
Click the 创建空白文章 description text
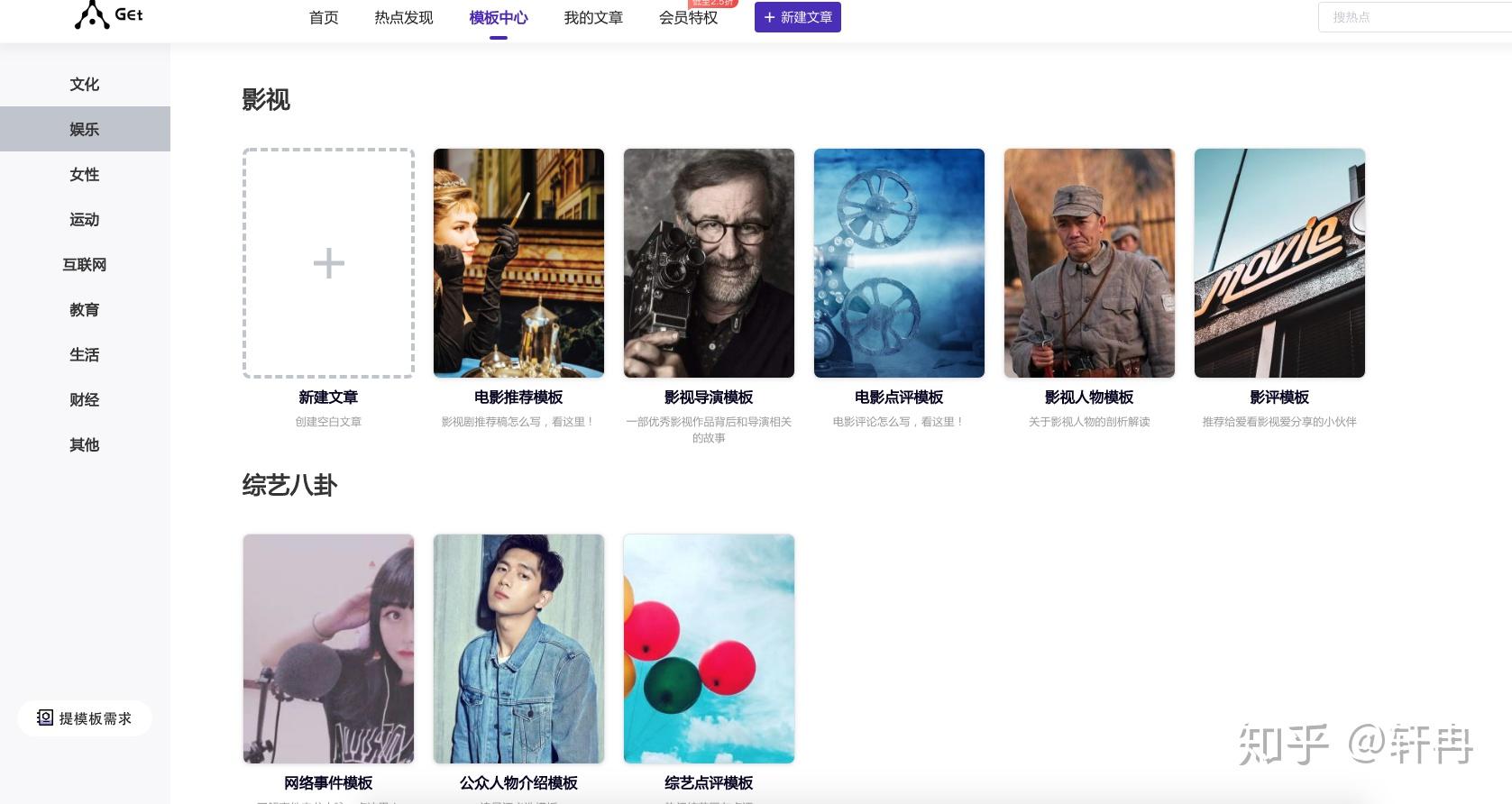328,422
